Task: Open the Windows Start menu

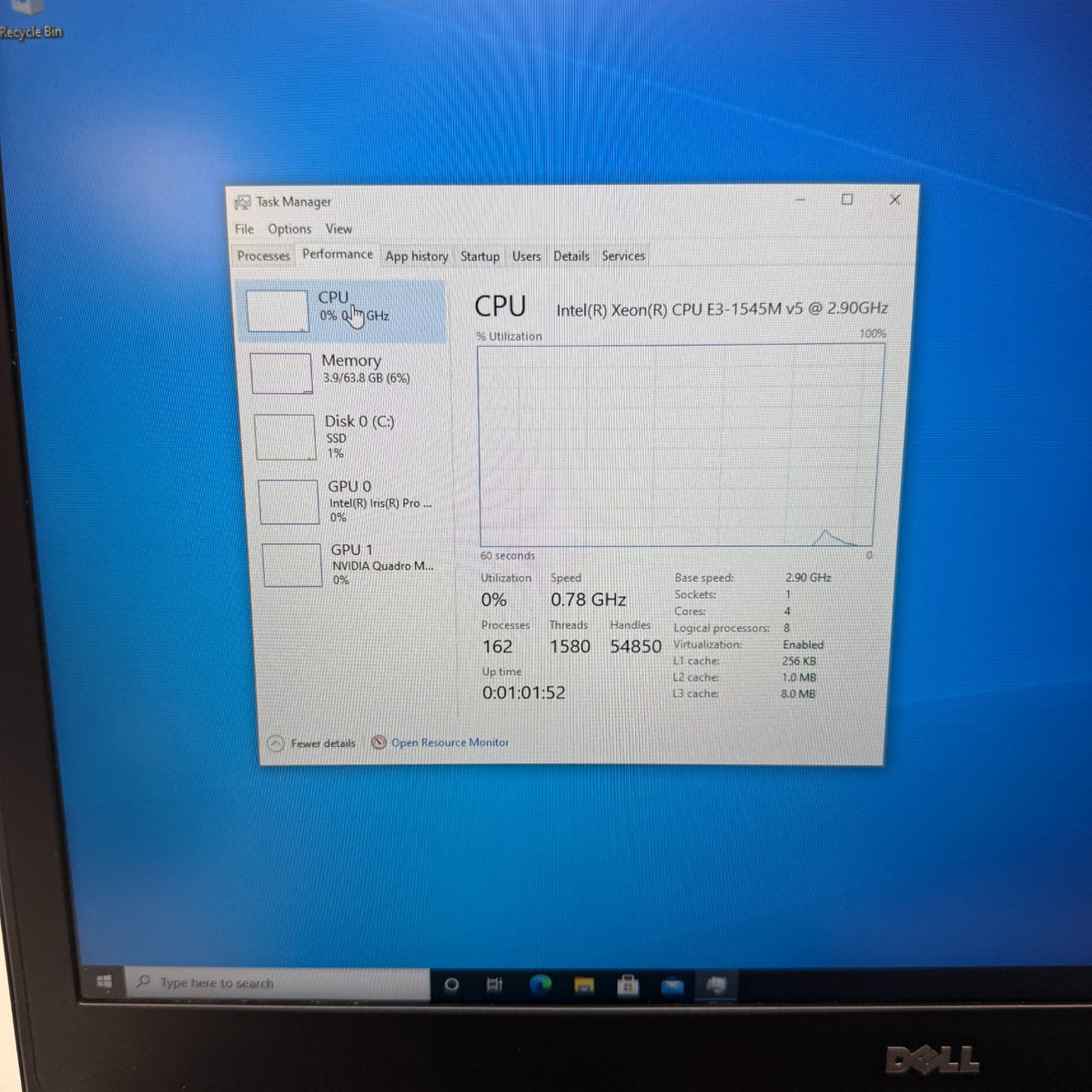Action: point(104,982)
